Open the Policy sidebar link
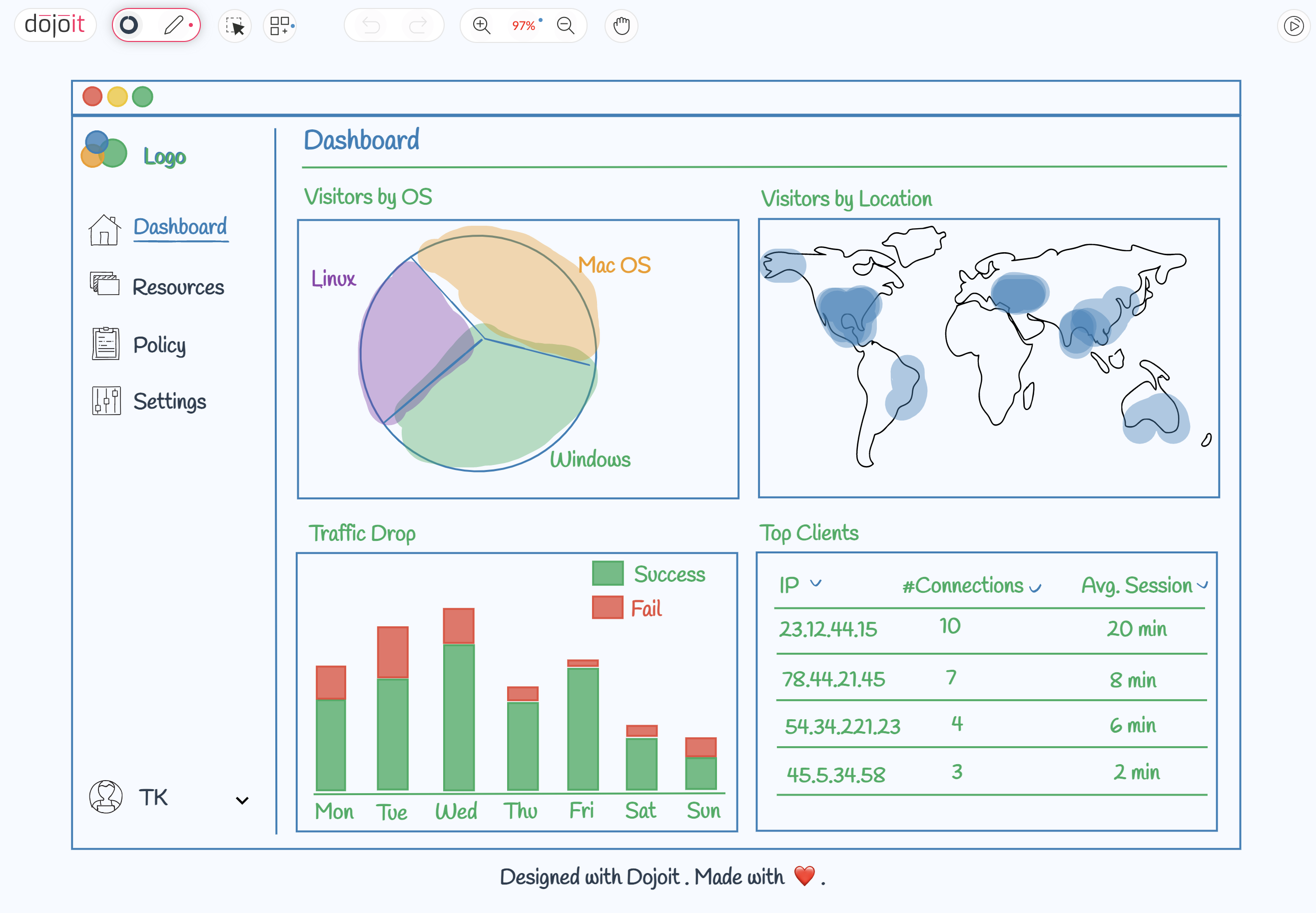This screenshot has width=1316, height=913. [159, 345]
